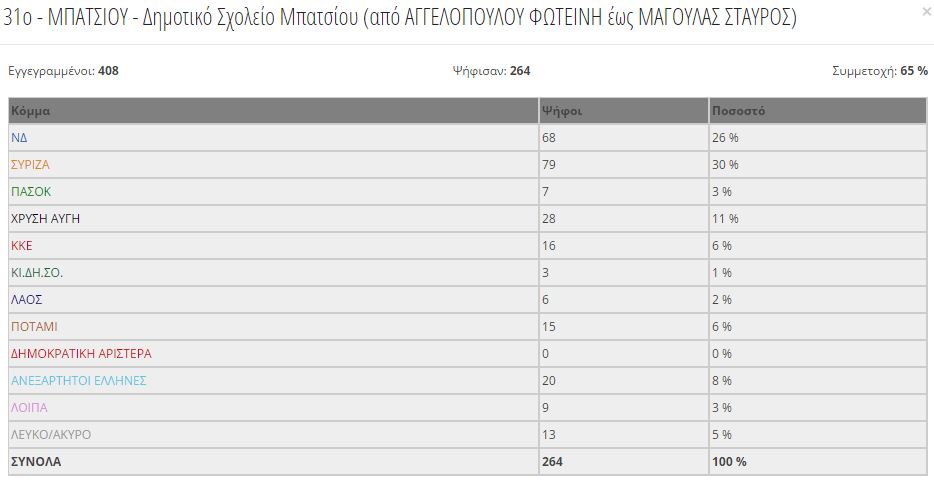Screen dimensions: 934x484
Task: Select the ΚΙ.ΔΗ.ΣΟ. party entry
Action: pyautogui.click(x=37, y=273)
